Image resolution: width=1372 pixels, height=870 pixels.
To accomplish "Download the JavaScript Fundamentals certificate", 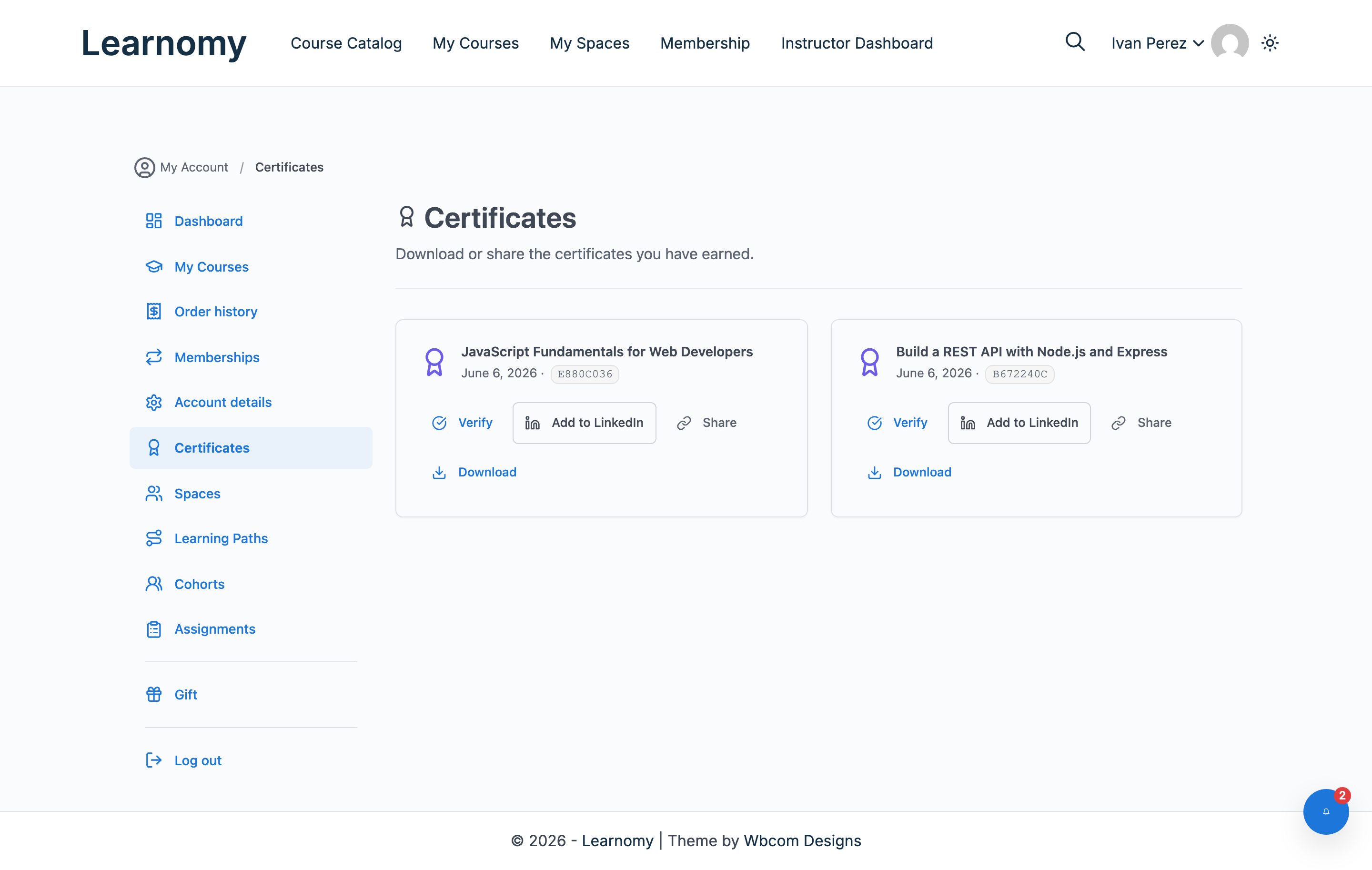I will [474, 472].
